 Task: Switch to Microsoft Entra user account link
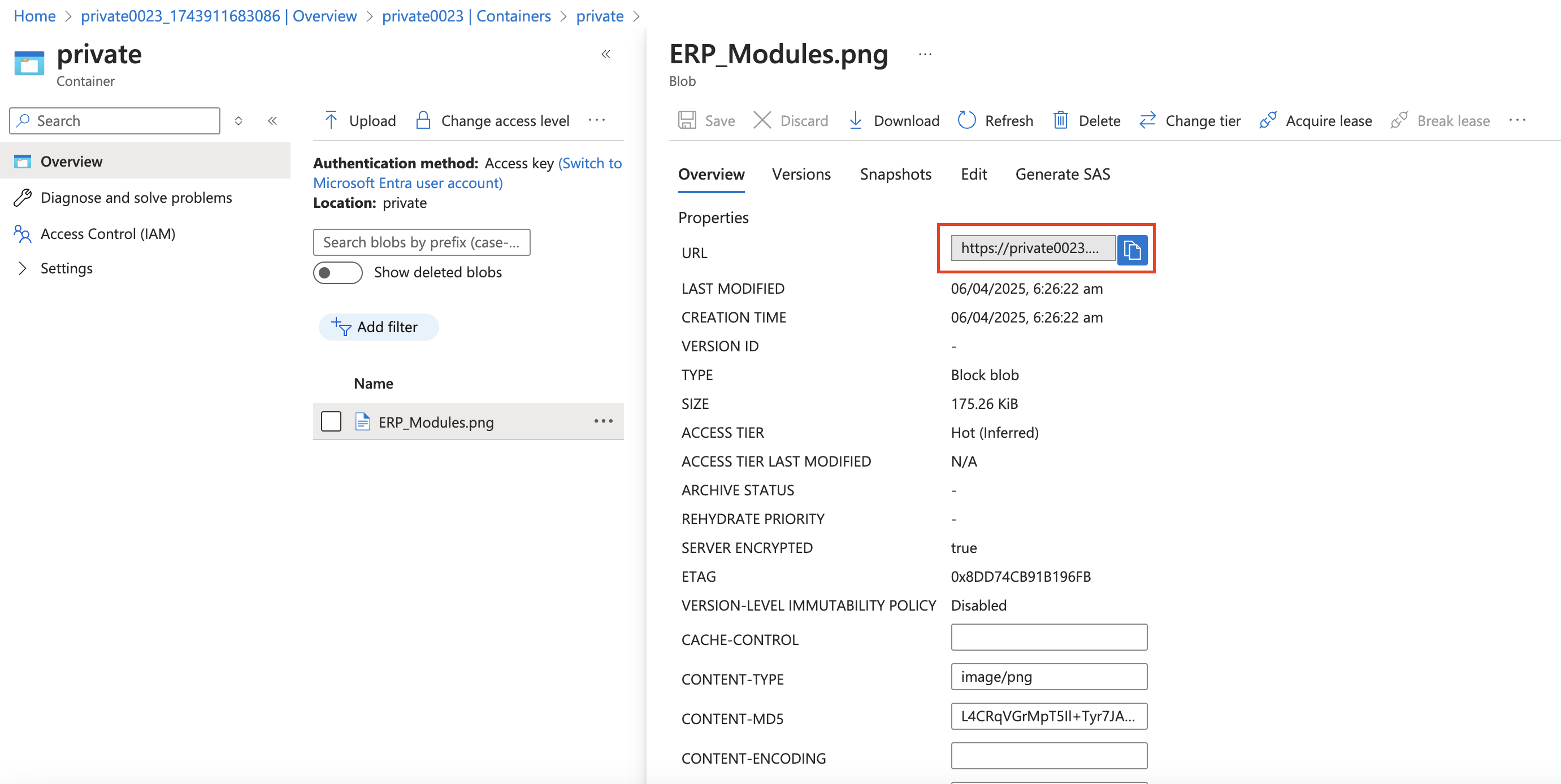click(467, 173)
